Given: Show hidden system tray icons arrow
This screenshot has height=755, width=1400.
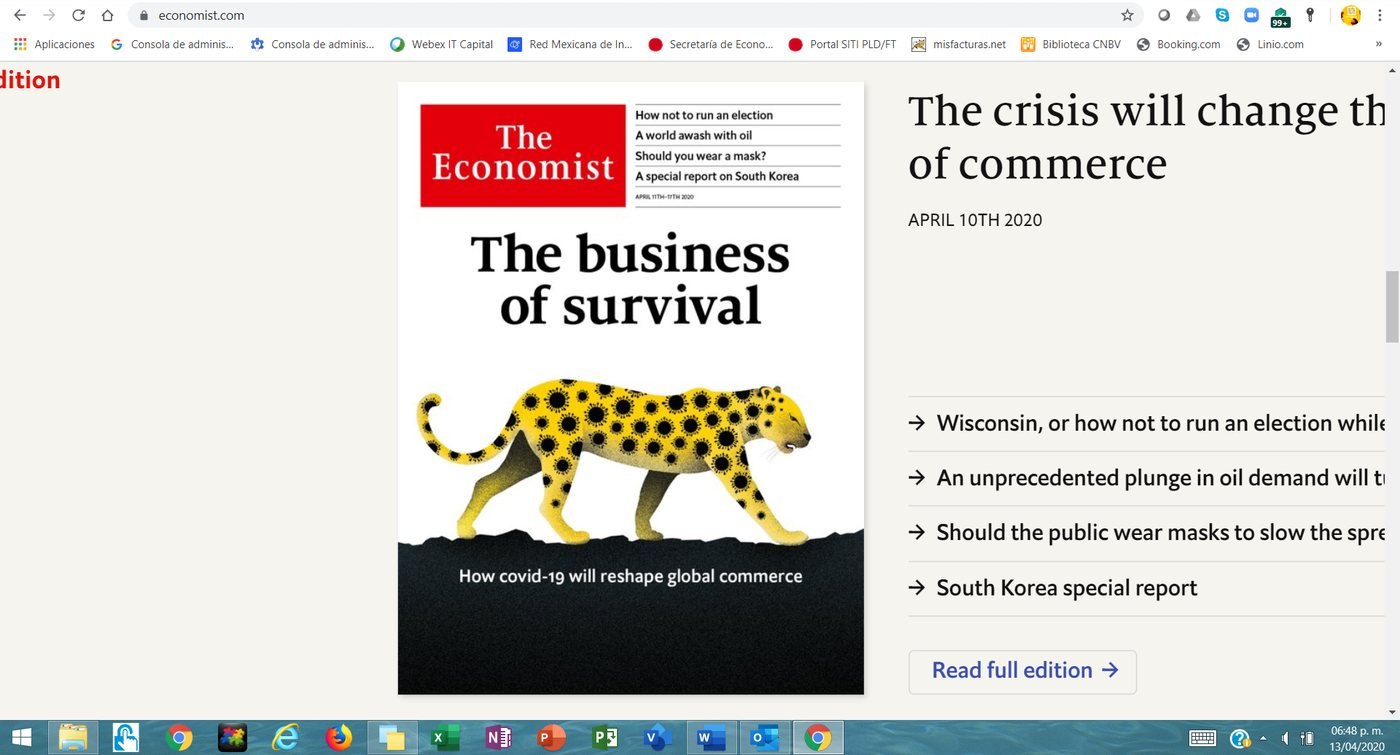Looking at the screenshot, I should point(1262,739).
